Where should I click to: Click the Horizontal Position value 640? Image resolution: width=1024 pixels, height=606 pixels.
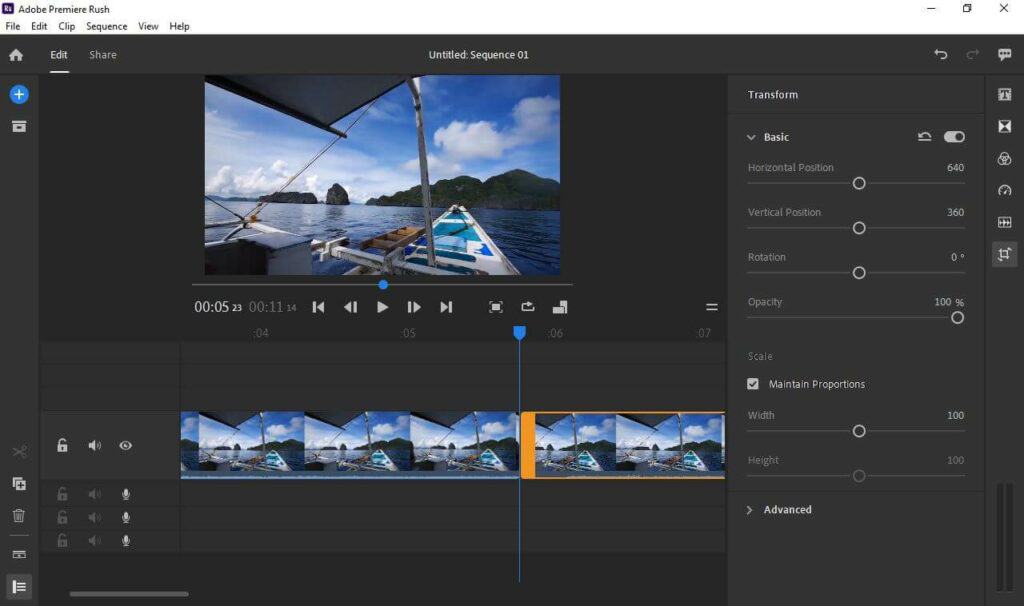[955, 168]
